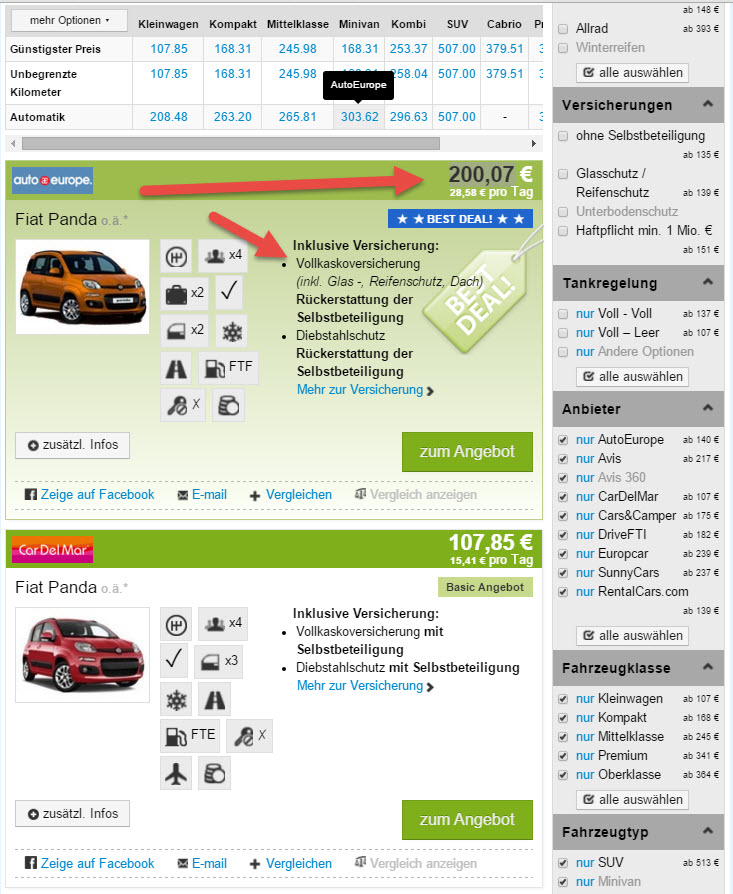Collapse the Fahrzeugtyp filter section
Image resolution: width=733 pixels, height=894 pixels.
[708, 831]
